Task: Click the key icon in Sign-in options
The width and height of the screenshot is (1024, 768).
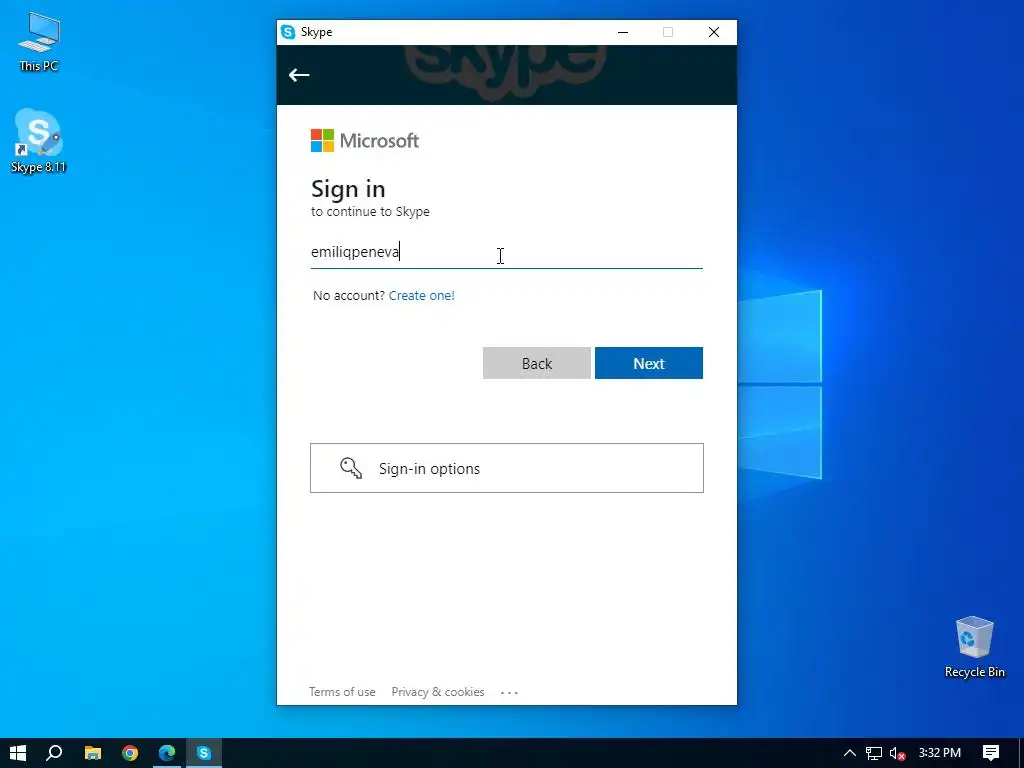Action: pos(351,468)
